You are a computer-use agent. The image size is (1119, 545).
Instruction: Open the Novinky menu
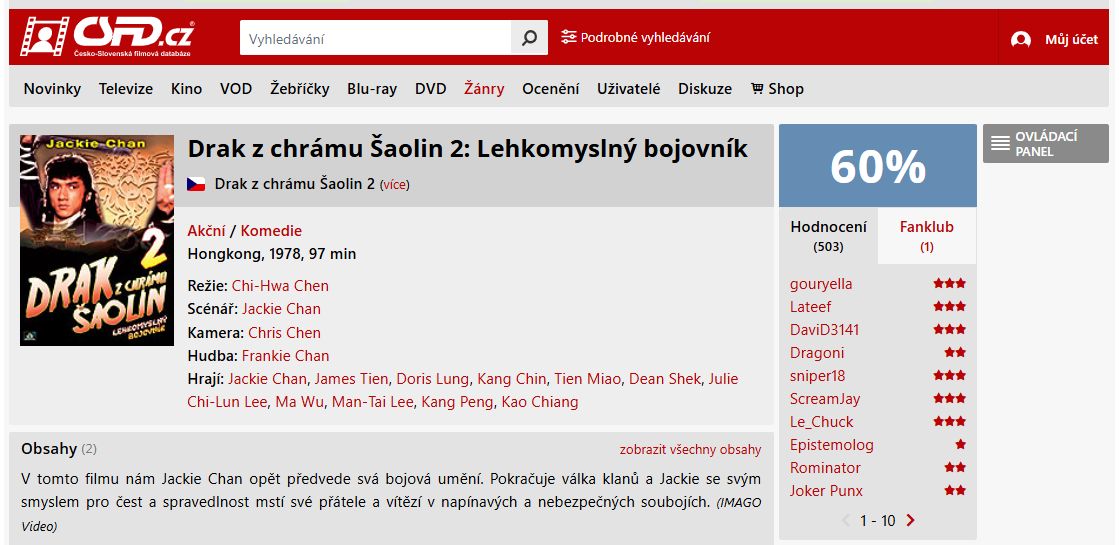pos(52,88)
